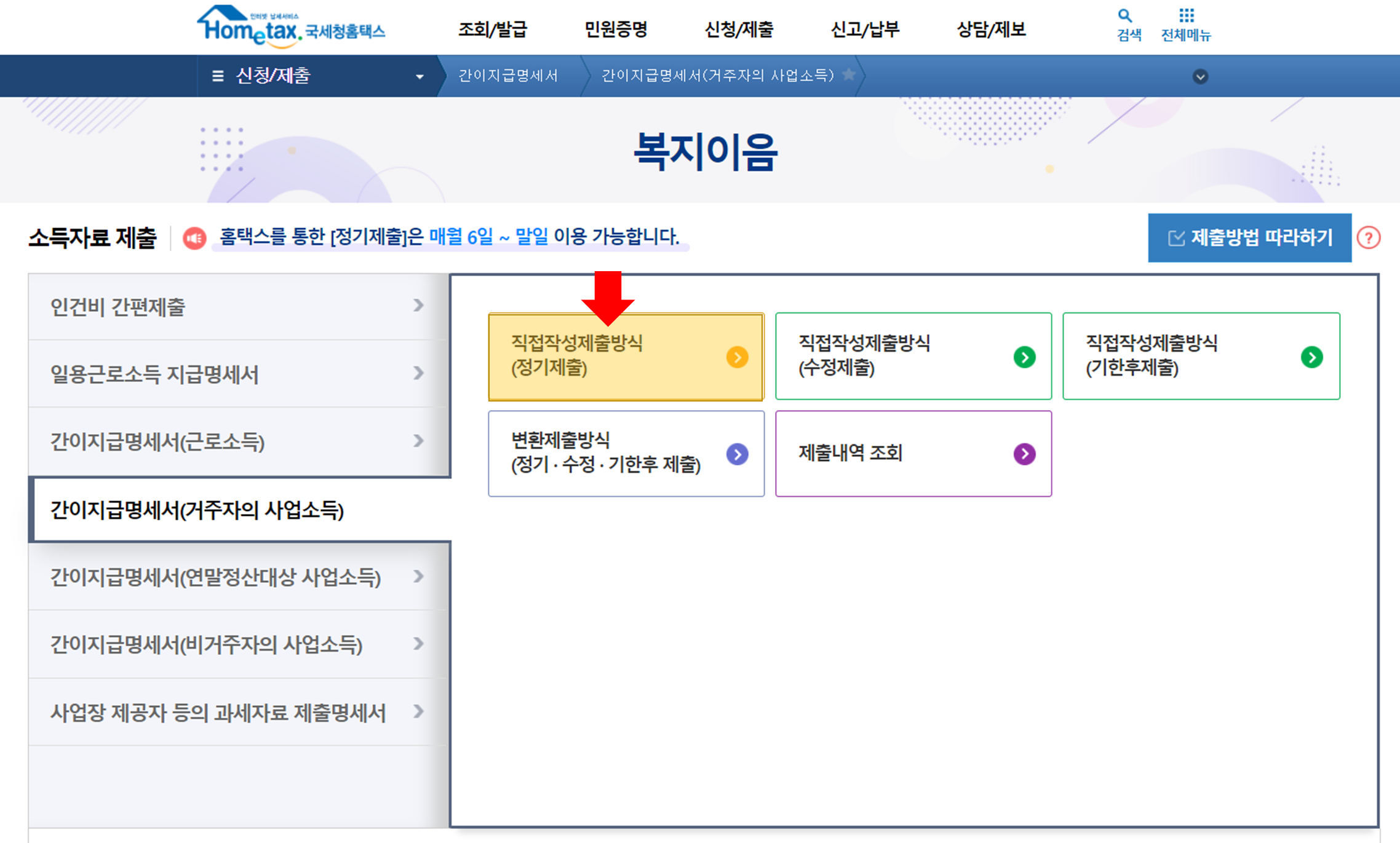1400x843 pixels.
Task: Click purple arrow on 제출내역 조회 card
Action: tap(1024, 454)
